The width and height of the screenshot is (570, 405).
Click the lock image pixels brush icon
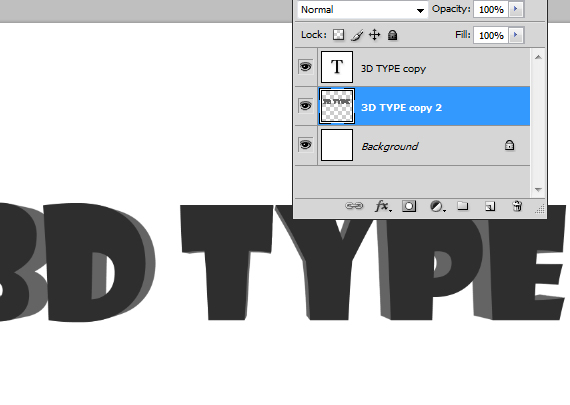357,35
